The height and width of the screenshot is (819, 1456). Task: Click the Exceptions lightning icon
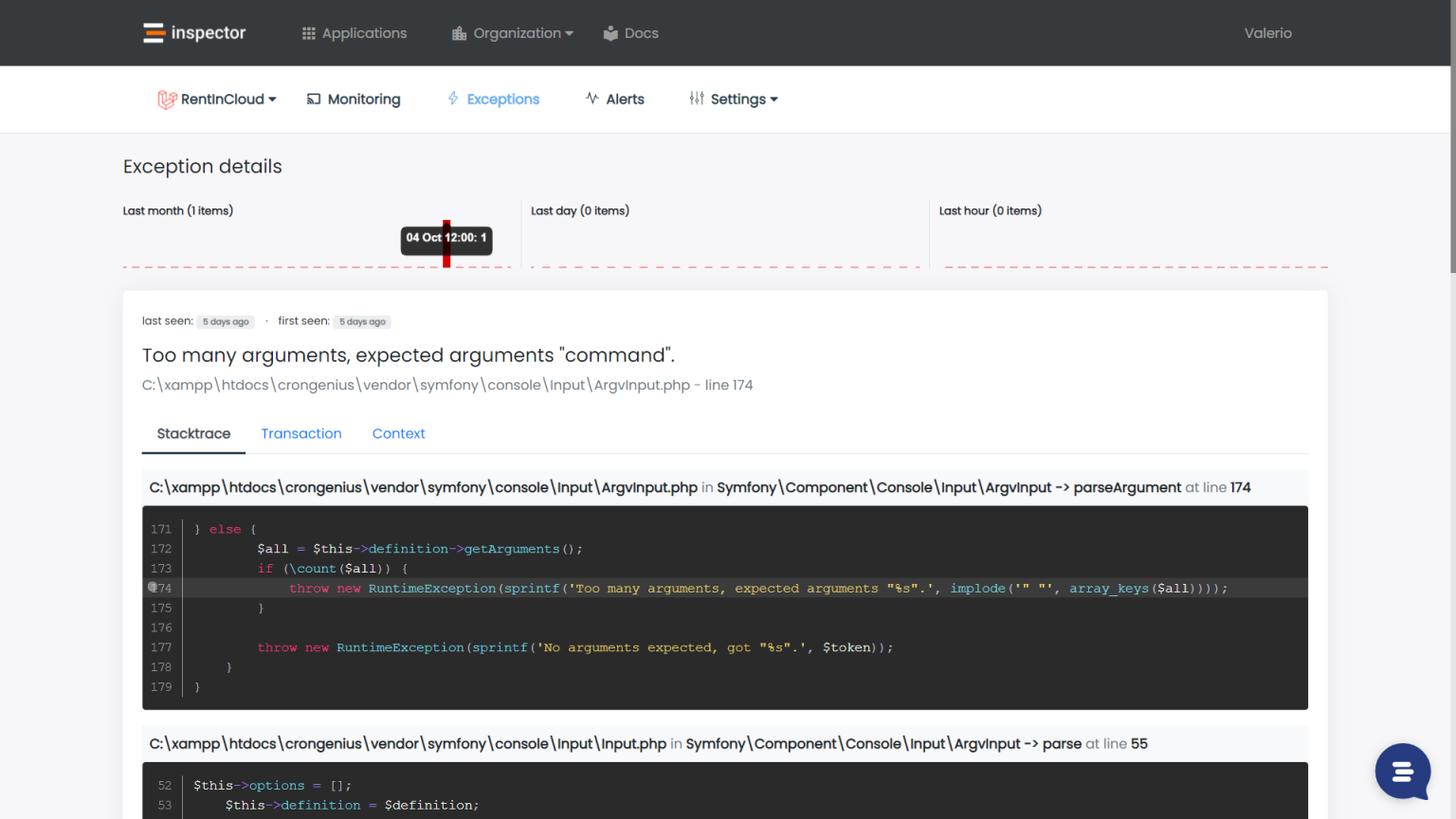[452, 98]
